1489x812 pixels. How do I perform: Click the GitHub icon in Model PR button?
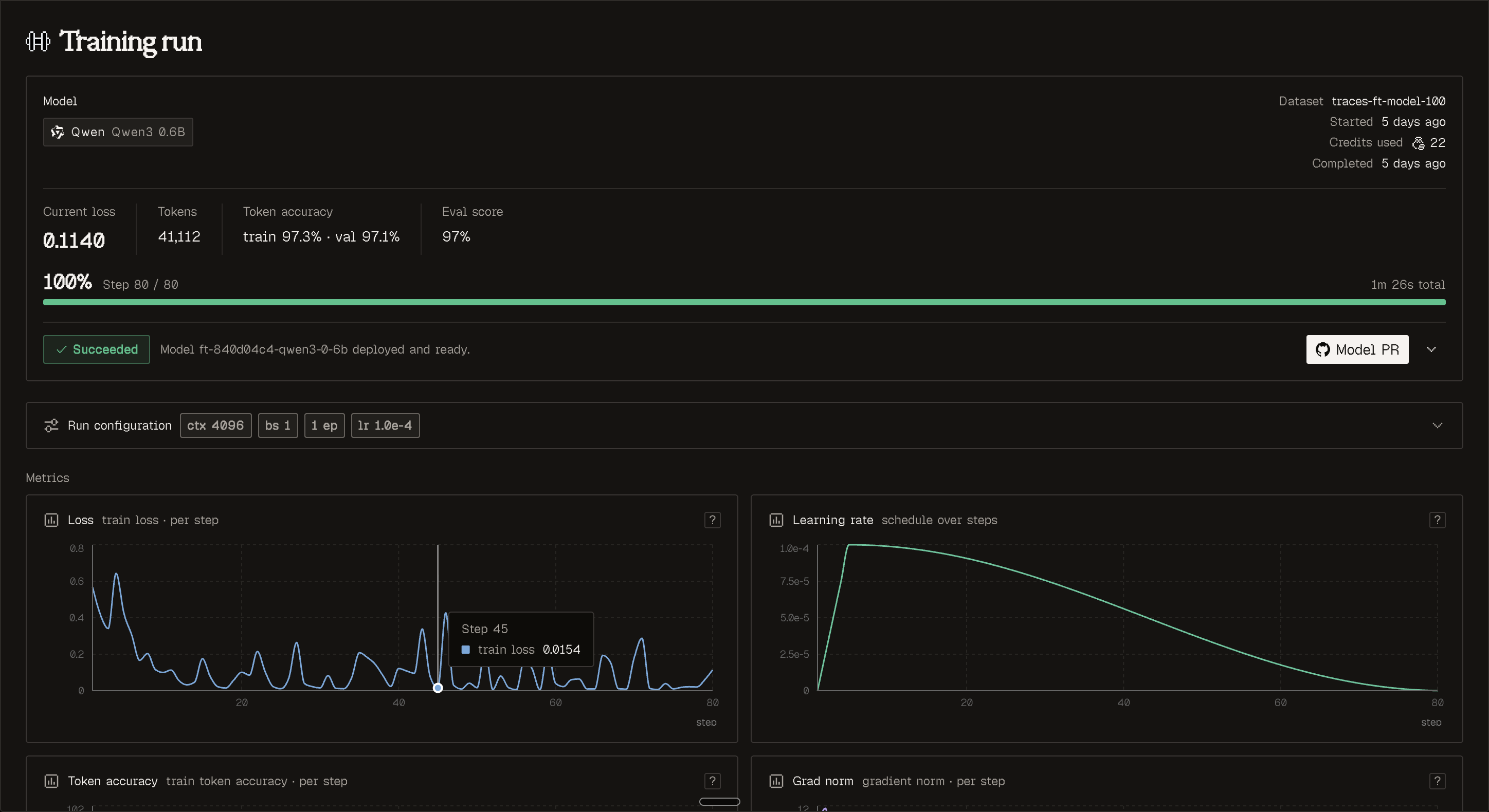point(1322,349)
